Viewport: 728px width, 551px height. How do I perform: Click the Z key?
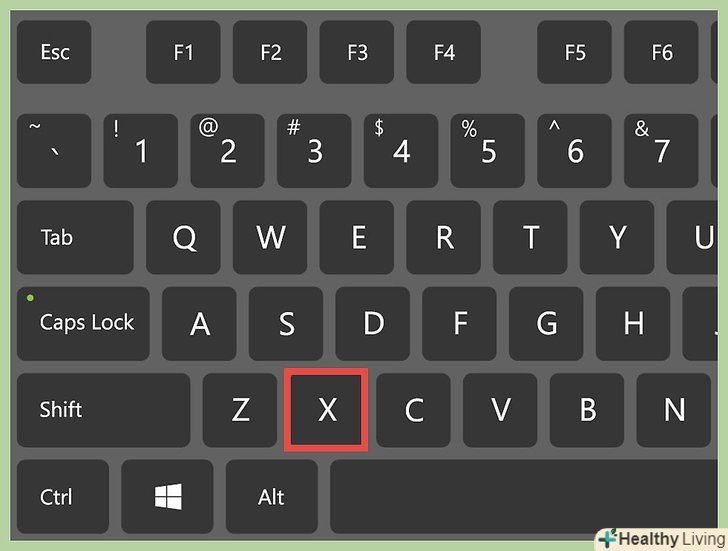point(240,410)
